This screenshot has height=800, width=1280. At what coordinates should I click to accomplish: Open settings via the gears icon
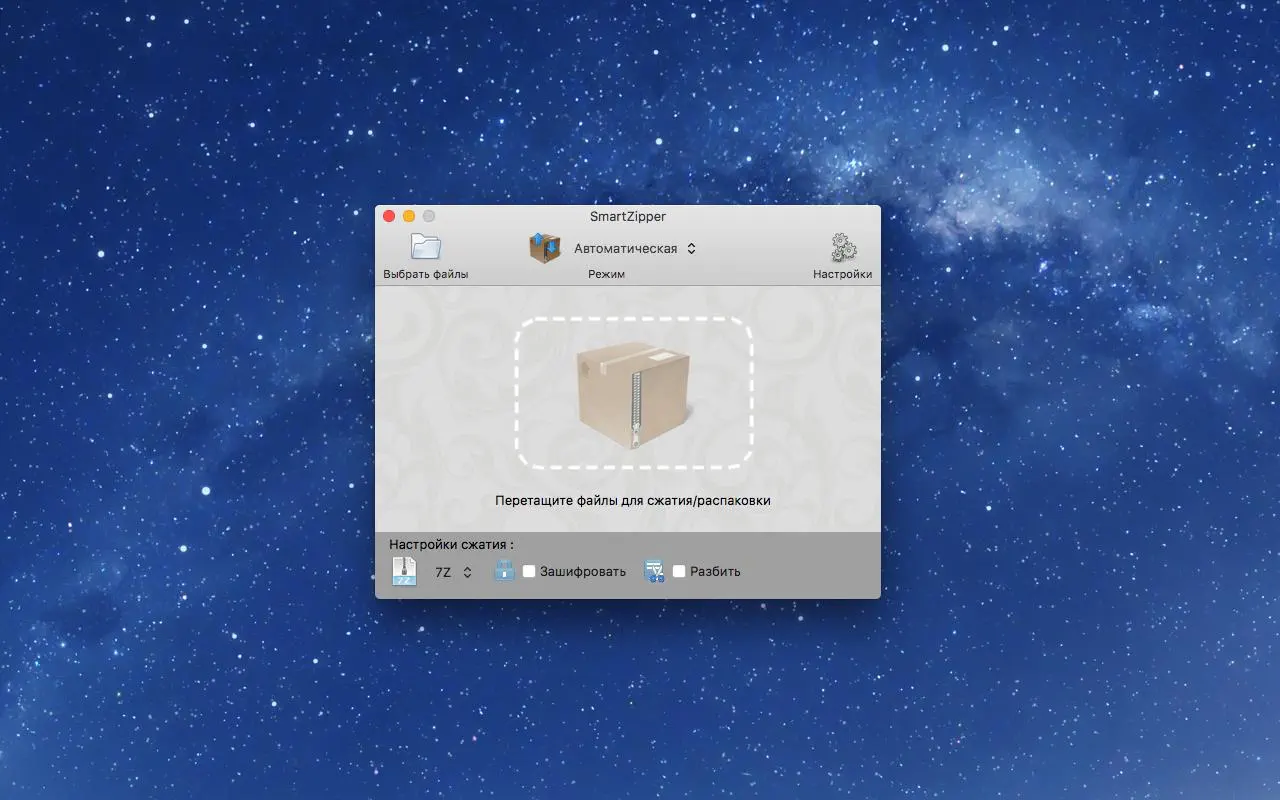pos(843,248)
